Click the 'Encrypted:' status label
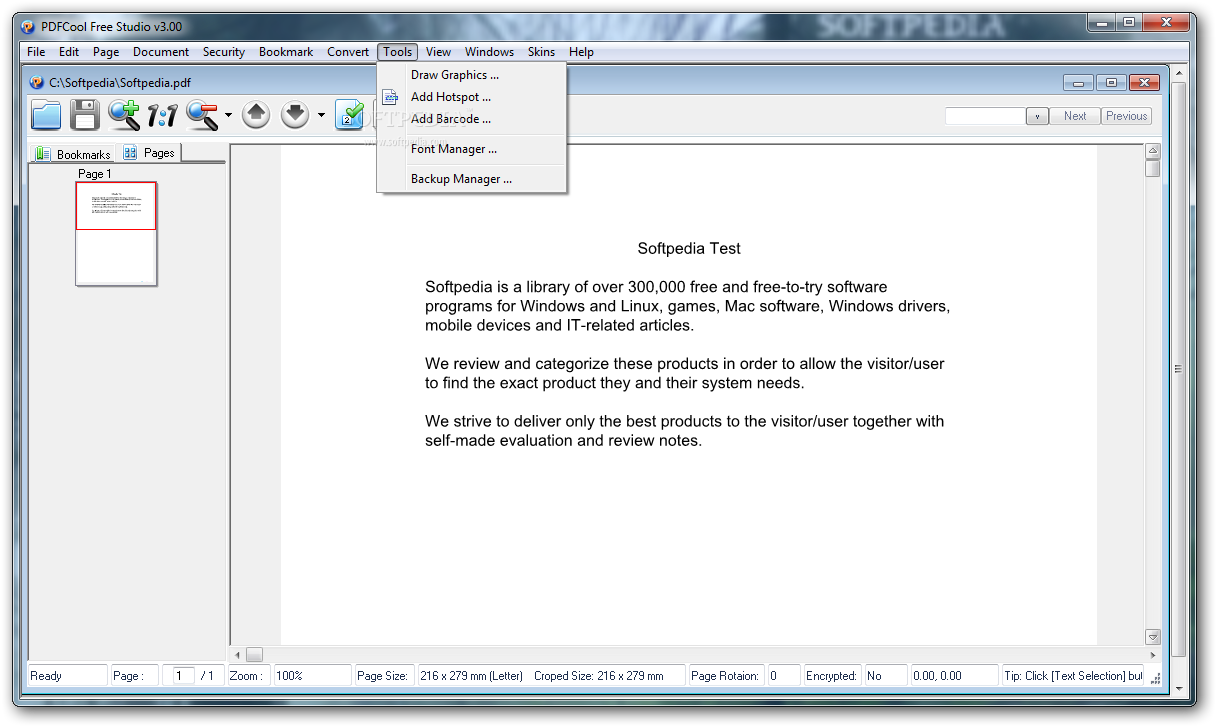 [x=832, y=676]
